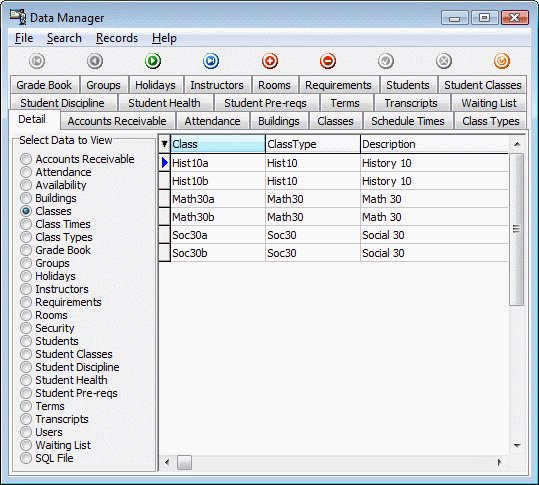This screenshot has width=539, height=485.
Task: Go to previous record toolbar icon
Action: [95, 62]
